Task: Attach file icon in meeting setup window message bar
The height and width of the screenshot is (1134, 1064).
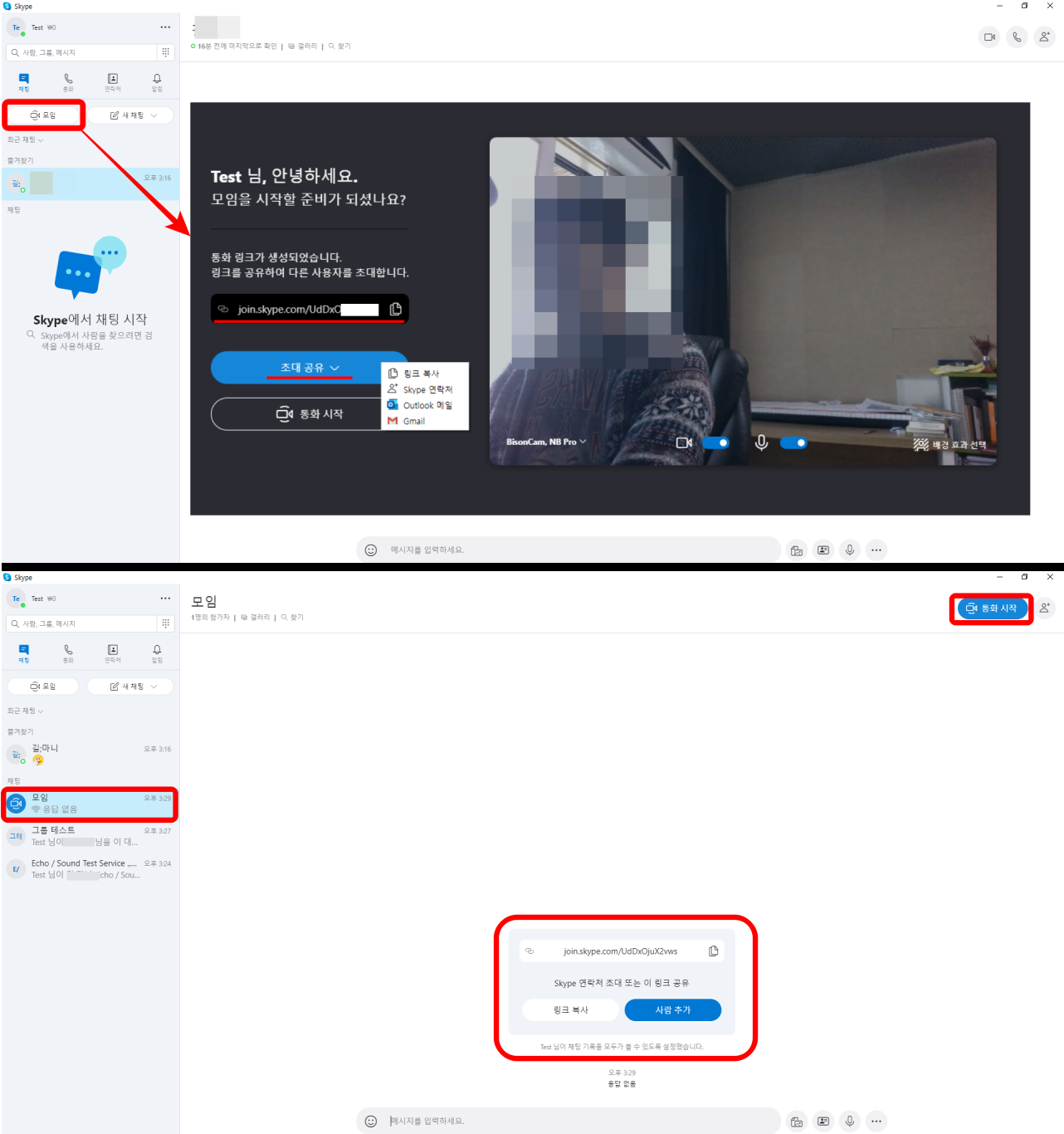Action: (x=797, y=550)
